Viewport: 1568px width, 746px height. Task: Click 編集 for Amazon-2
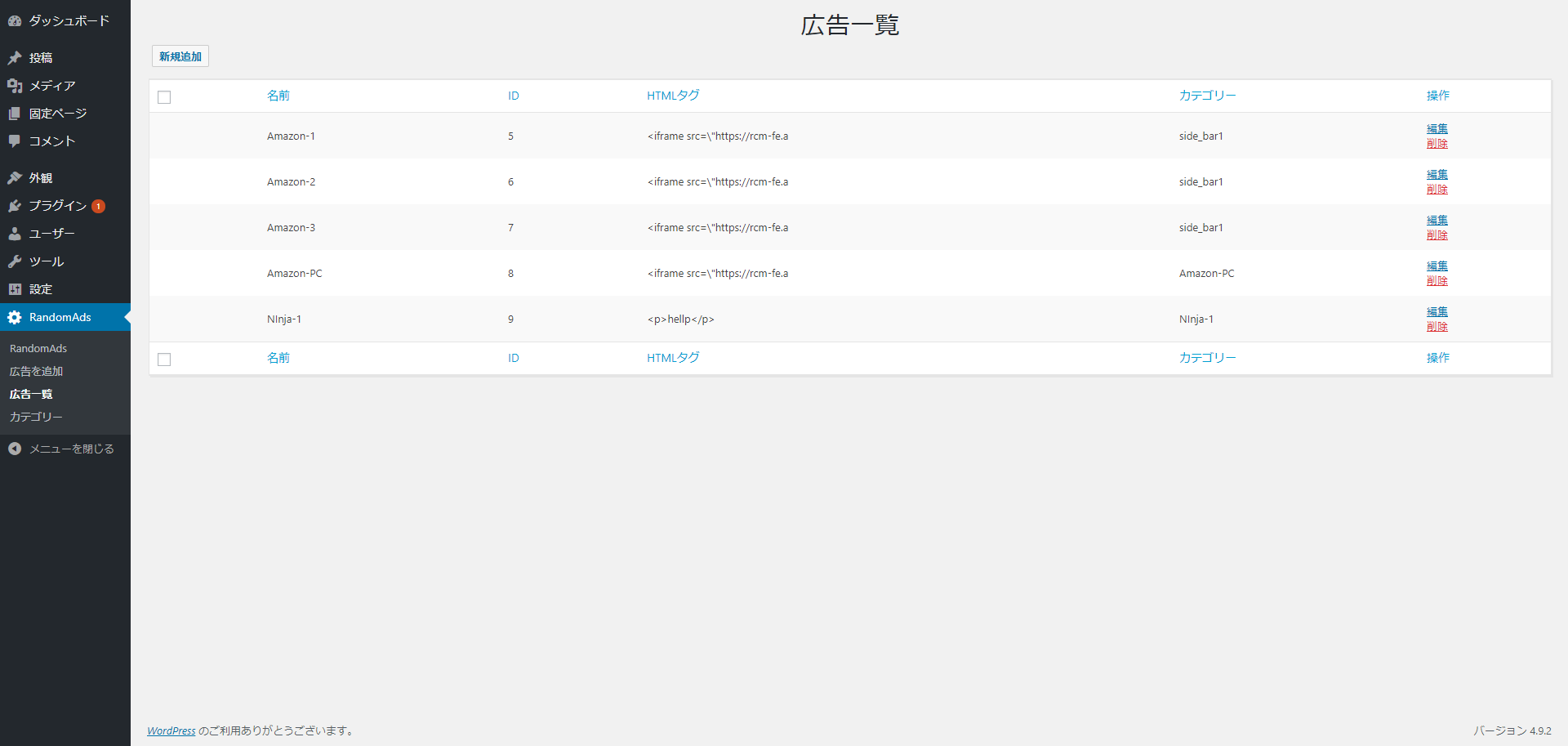pos(1437,174)
